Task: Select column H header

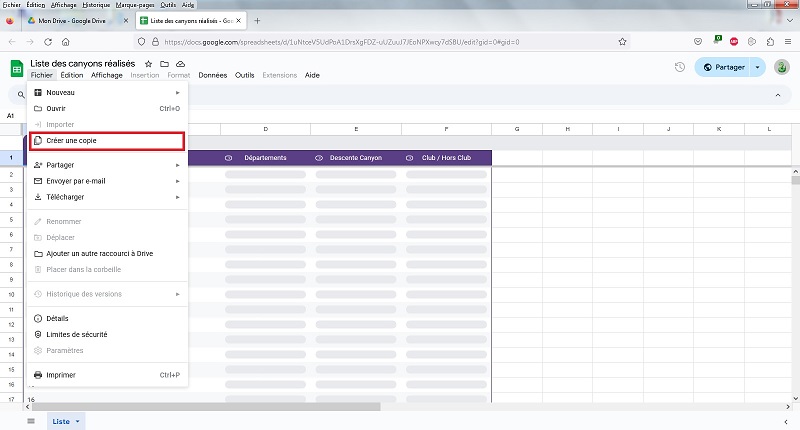Action: pos(567,129)
